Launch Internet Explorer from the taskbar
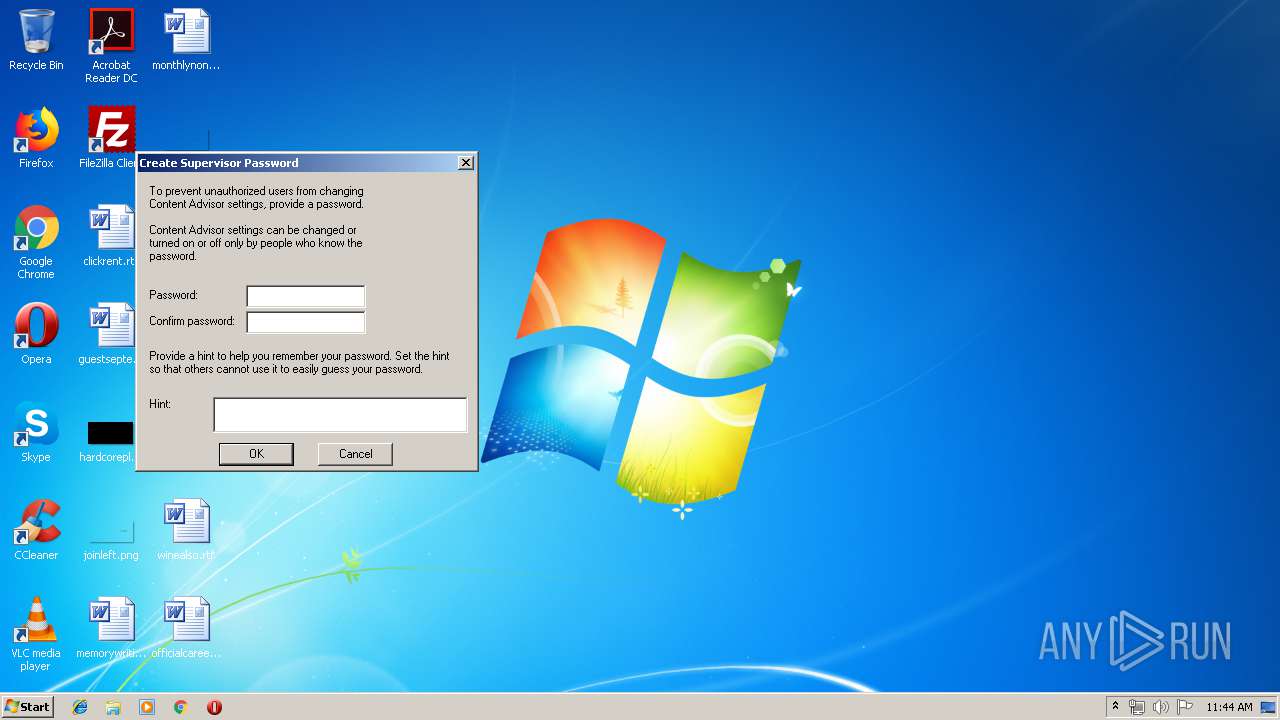 [x=80, y=707]
